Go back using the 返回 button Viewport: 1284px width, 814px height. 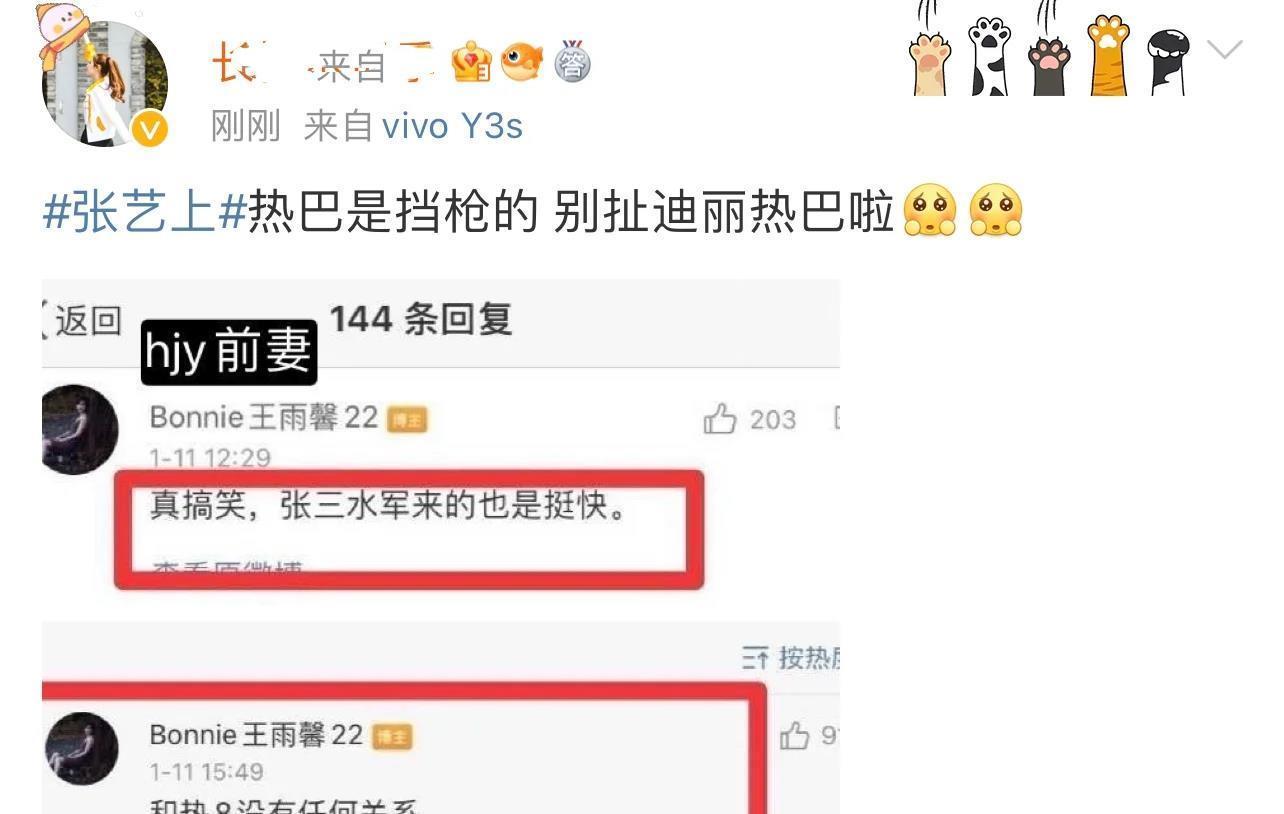82,320
